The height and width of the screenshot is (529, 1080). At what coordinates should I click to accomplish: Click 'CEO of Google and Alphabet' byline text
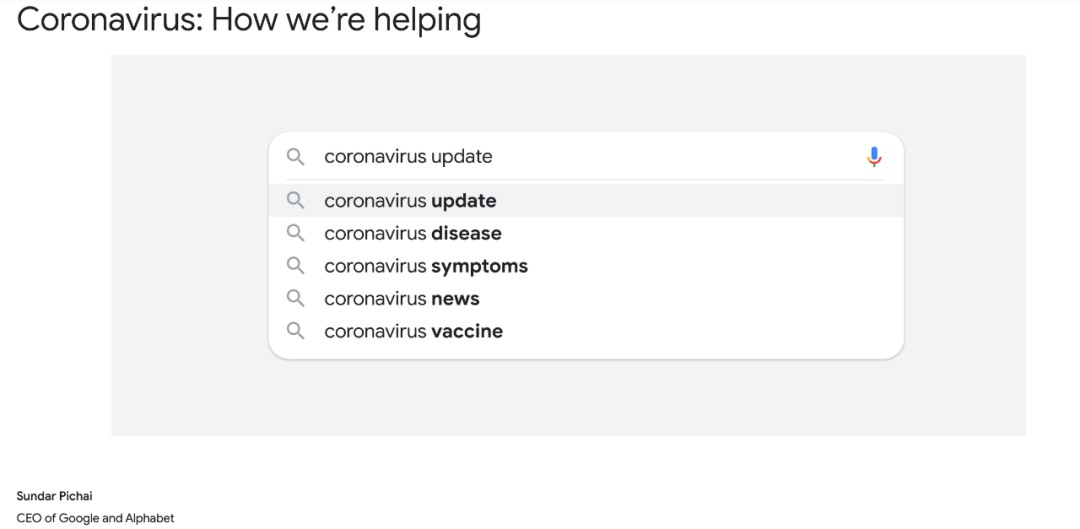(x=95, y=517)
